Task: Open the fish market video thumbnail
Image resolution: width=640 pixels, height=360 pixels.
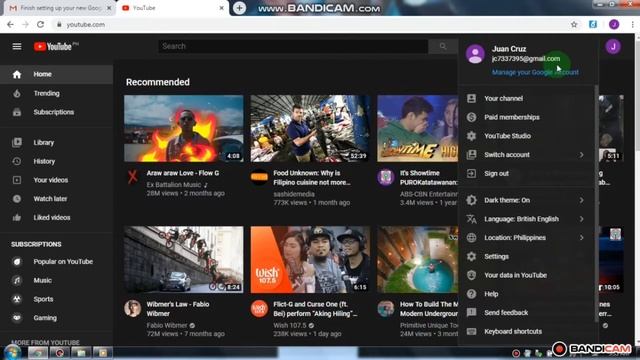Action: click(310, 129)
